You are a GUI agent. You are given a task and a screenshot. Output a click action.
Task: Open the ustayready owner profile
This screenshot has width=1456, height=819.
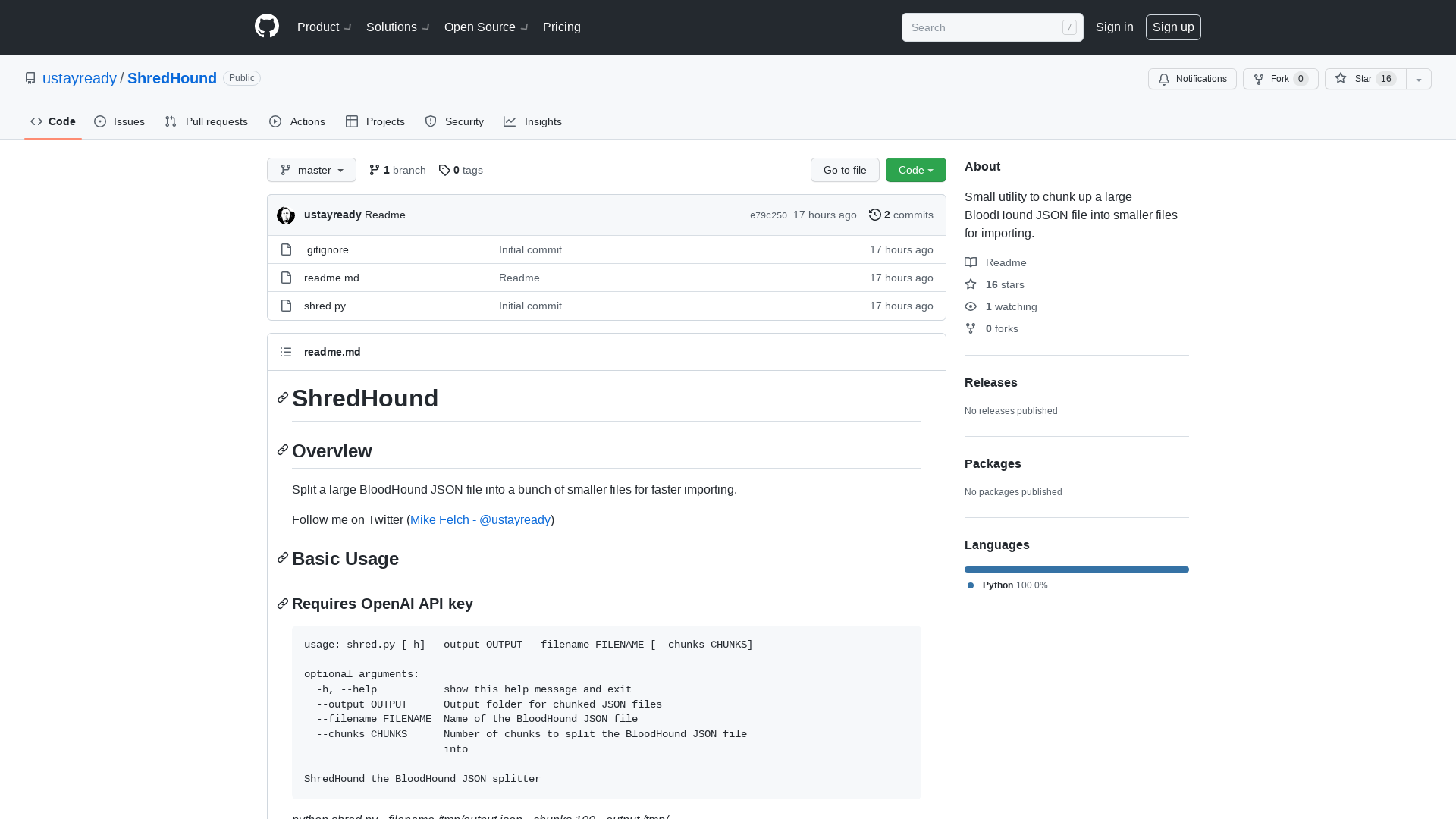tap(80, 78)
